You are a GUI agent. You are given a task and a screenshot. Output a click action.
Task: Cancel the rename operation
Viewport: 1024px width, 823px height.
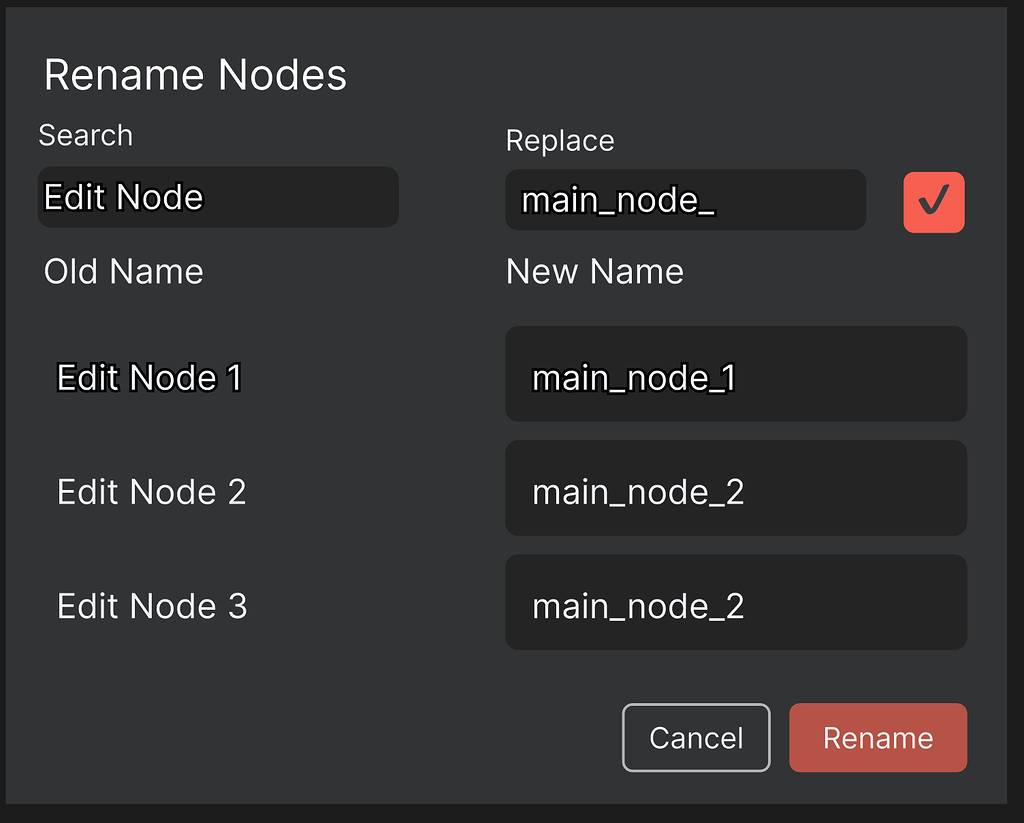point(696,737)
